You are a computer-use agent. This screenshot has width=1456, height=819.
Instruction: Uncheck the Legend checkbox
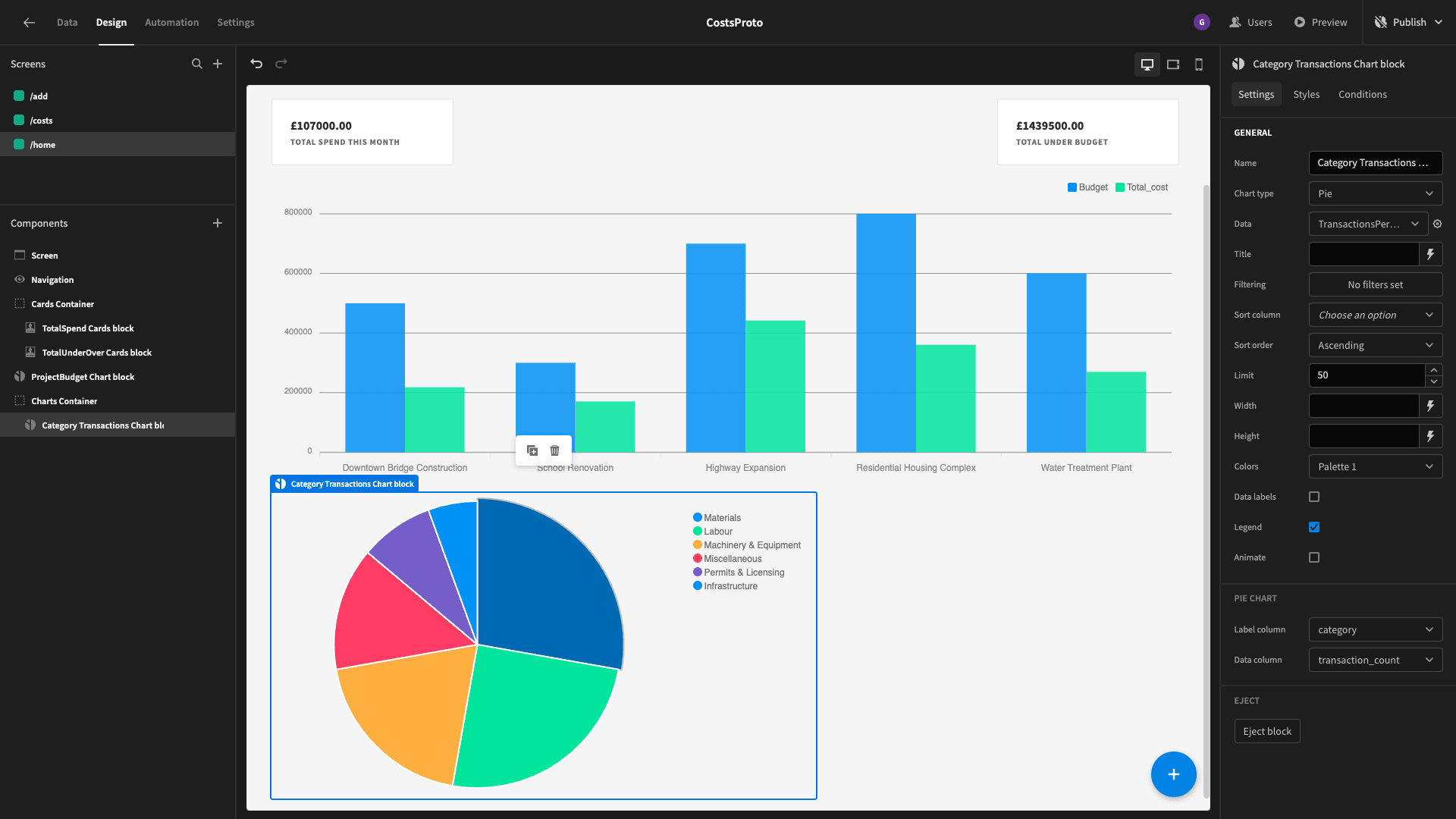point(1314,527)
